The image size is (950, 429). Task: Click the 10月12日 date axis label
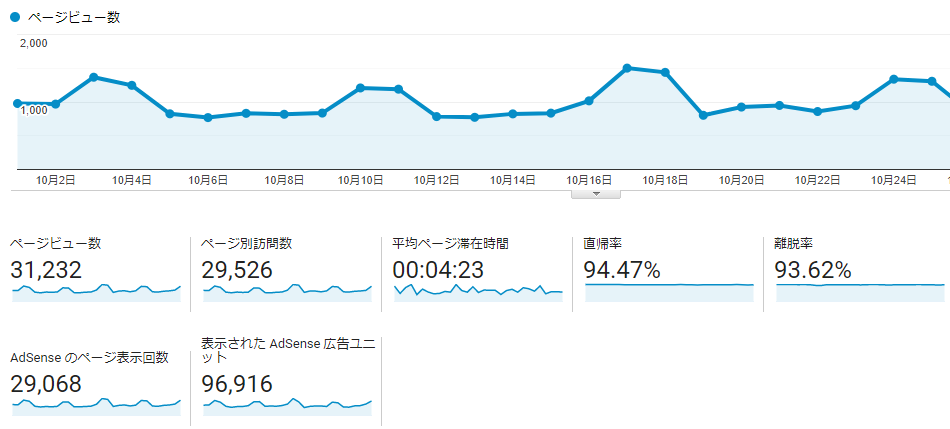click(x=436, y=180)
